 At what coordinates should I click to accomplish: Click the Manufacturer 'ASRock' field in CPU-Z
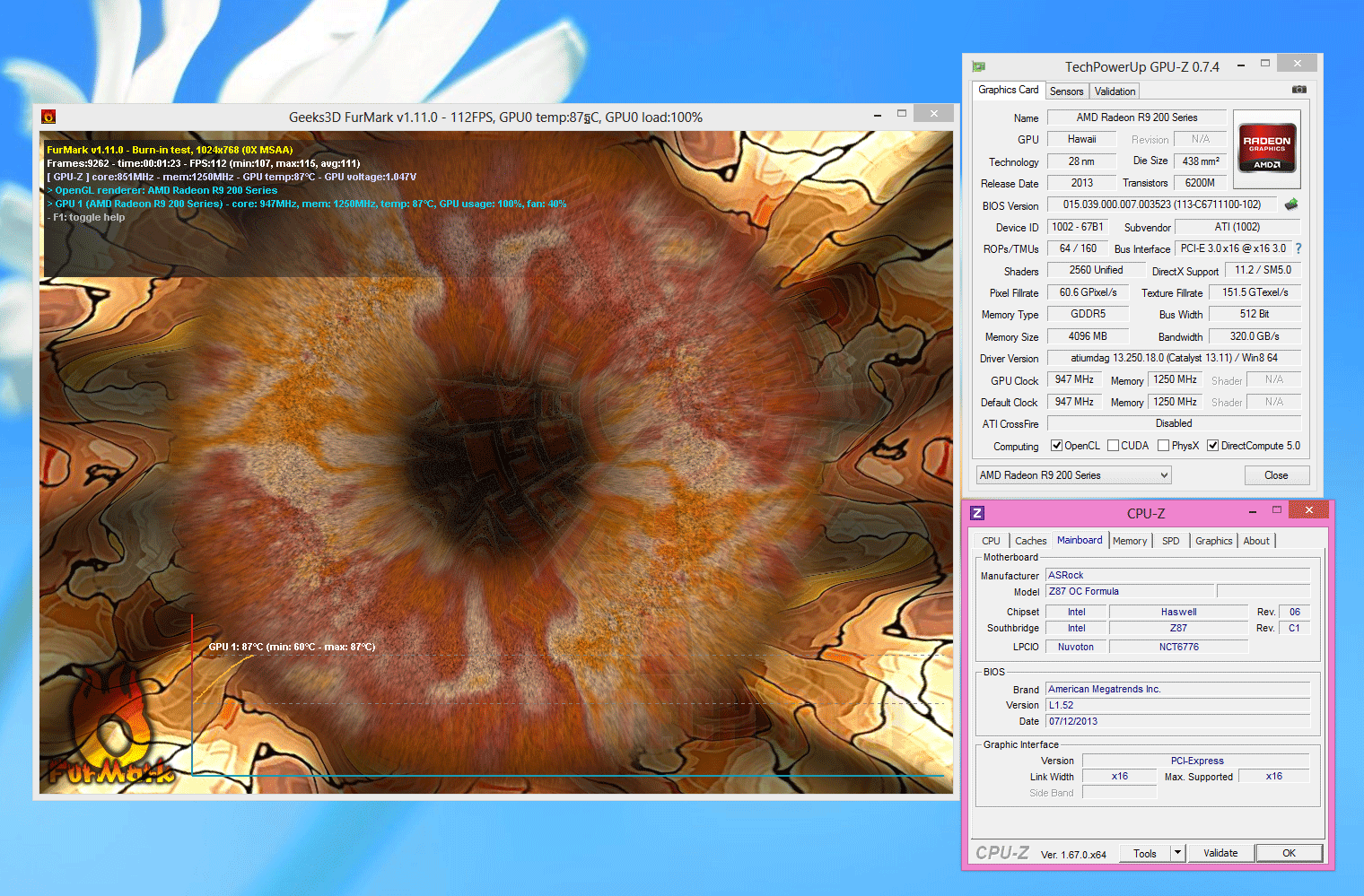[x=1177, y=575]
